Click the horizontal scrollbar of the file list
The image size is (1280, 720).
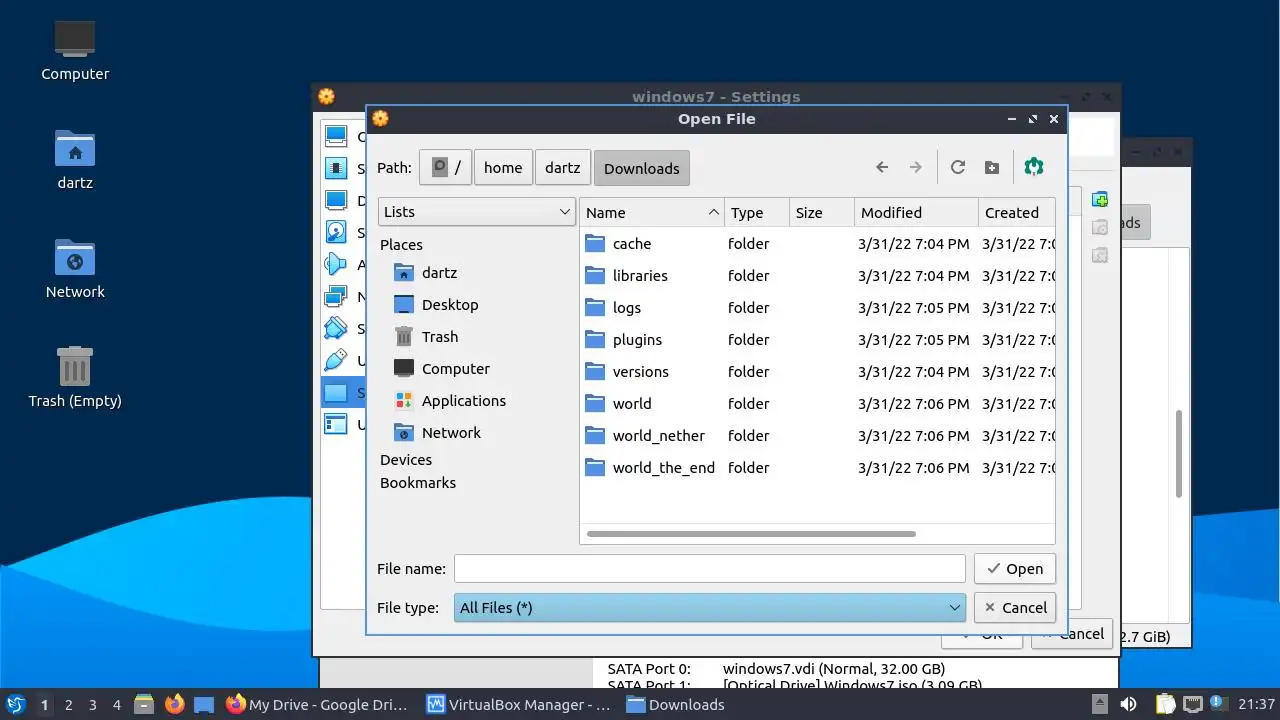click(751, 533)
